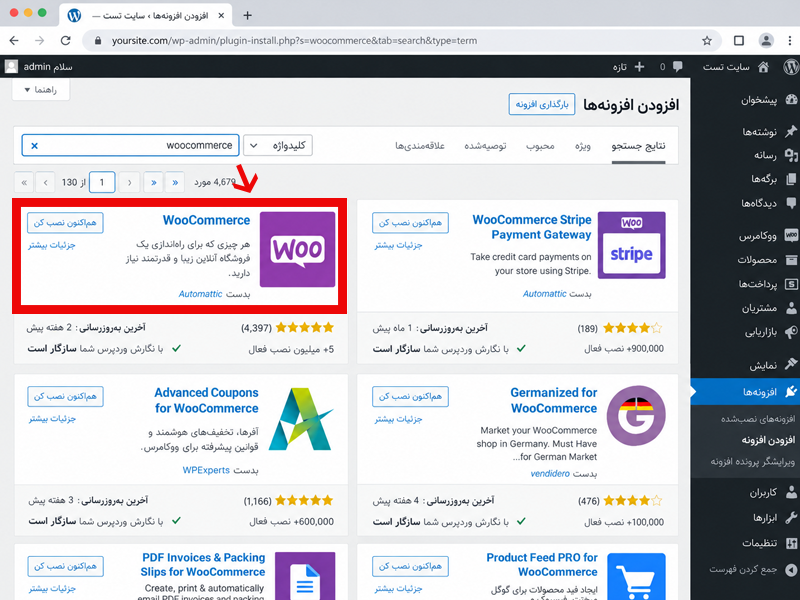Click the admin avatar in admin bar

coord(11,66)
